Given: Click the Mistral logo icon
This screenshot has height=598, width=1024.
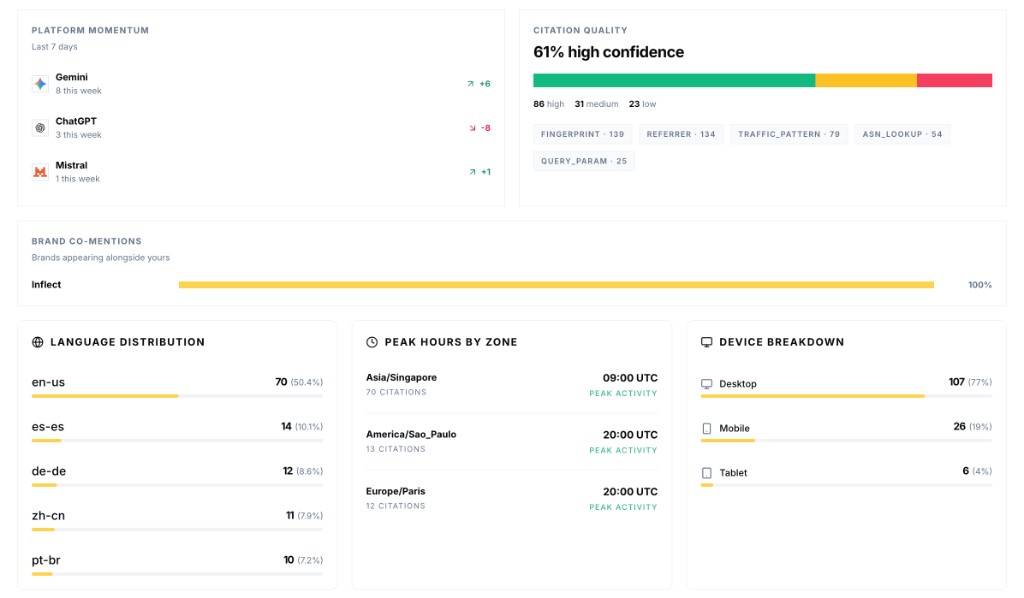Looking at the screenshot, I should pos(39,173).
